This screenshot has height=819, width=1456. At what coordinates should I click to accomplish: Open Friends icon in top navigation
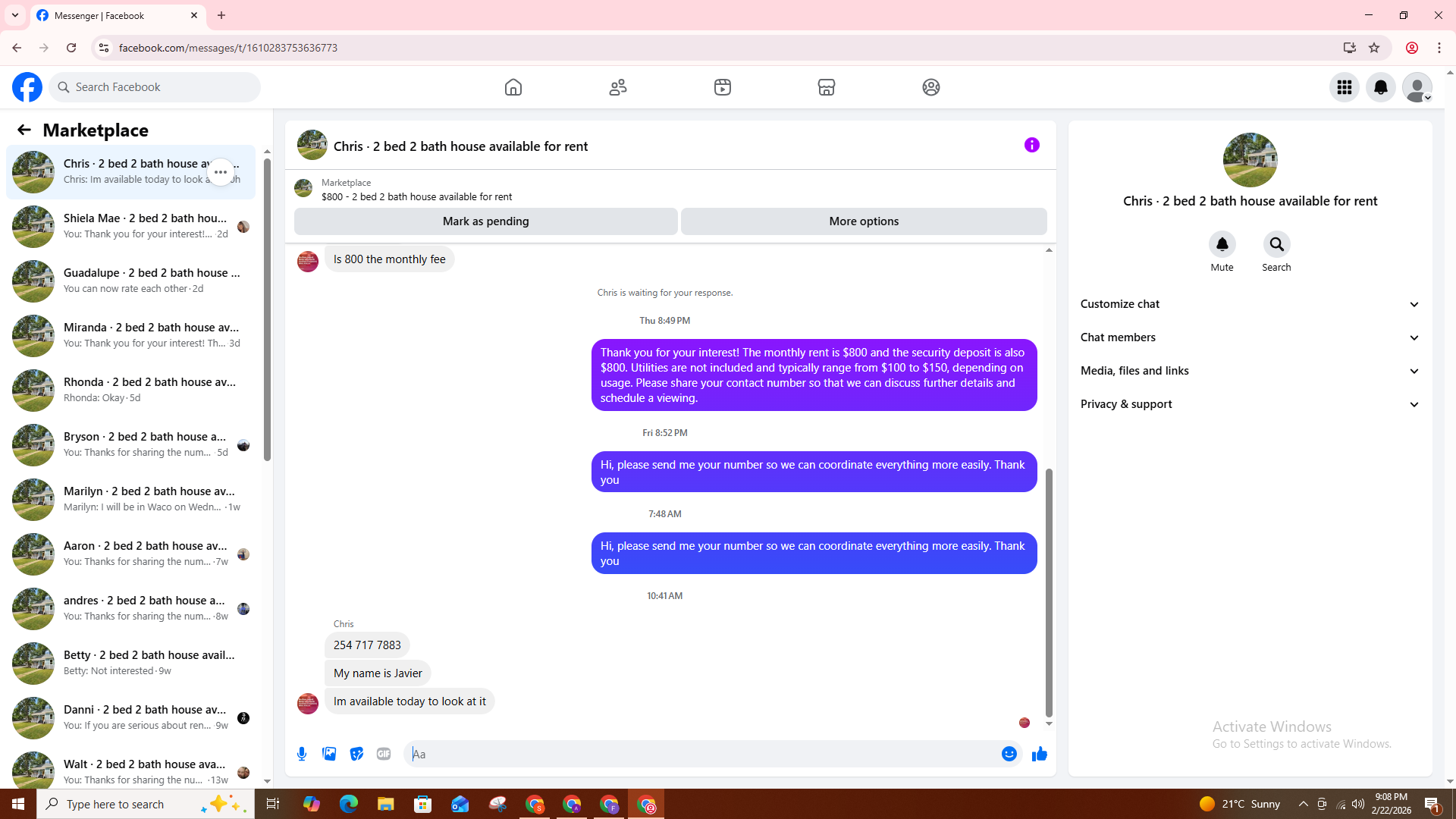[x=618, y=87]
